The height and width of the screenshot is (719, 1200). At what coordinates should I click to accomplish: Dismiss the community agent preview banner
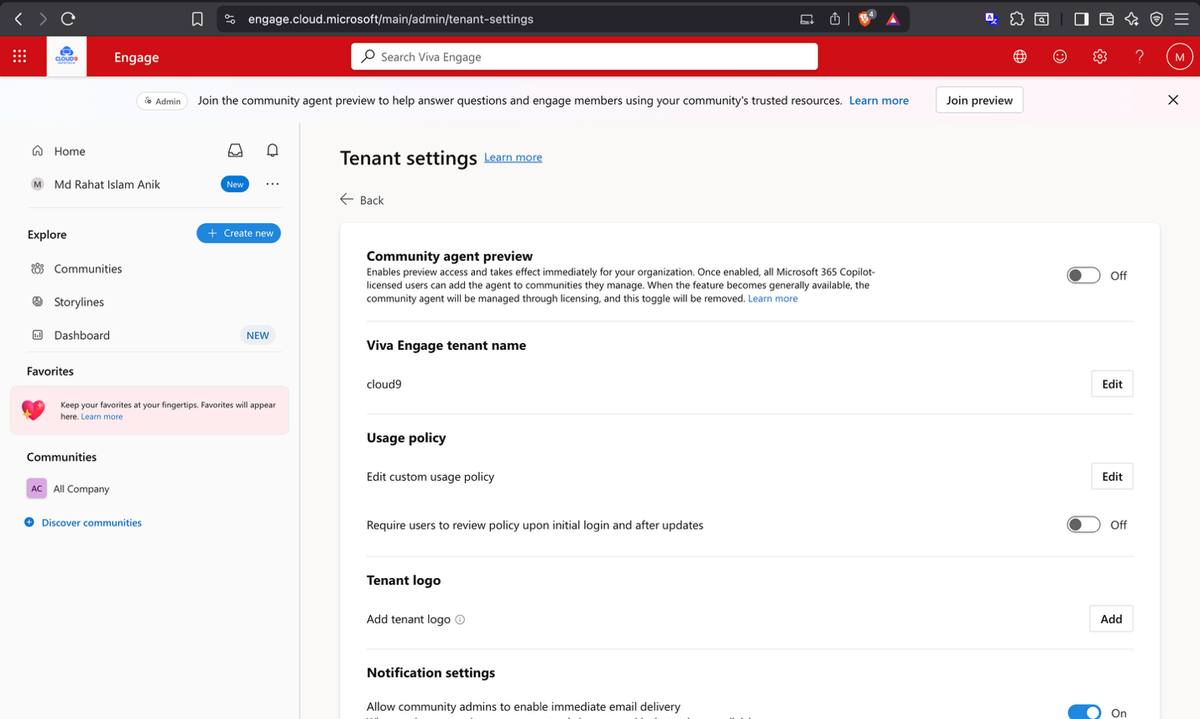pyautogui.click(x=1173, y=100)
